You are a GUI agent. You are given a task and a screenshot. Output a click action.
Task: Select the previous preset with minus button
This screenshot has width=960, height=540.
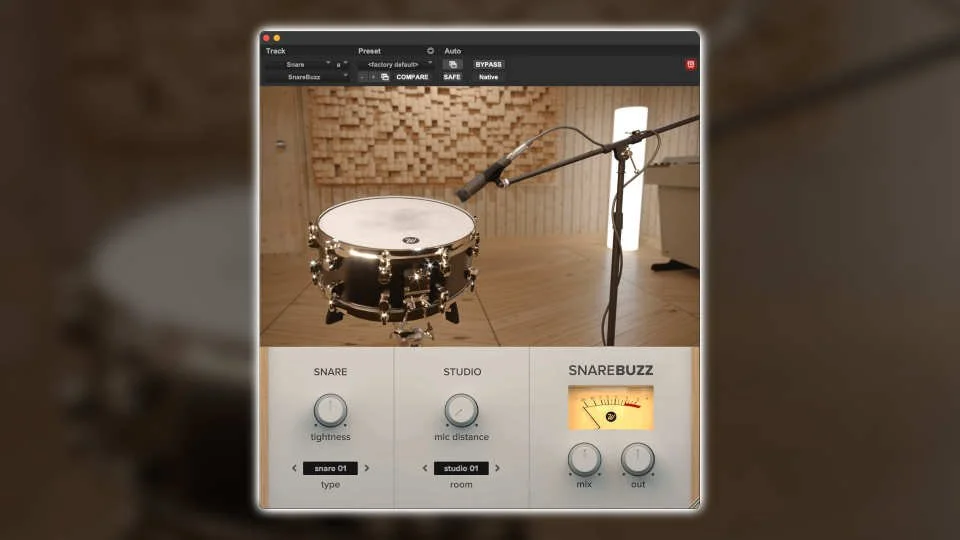point(362,77)
